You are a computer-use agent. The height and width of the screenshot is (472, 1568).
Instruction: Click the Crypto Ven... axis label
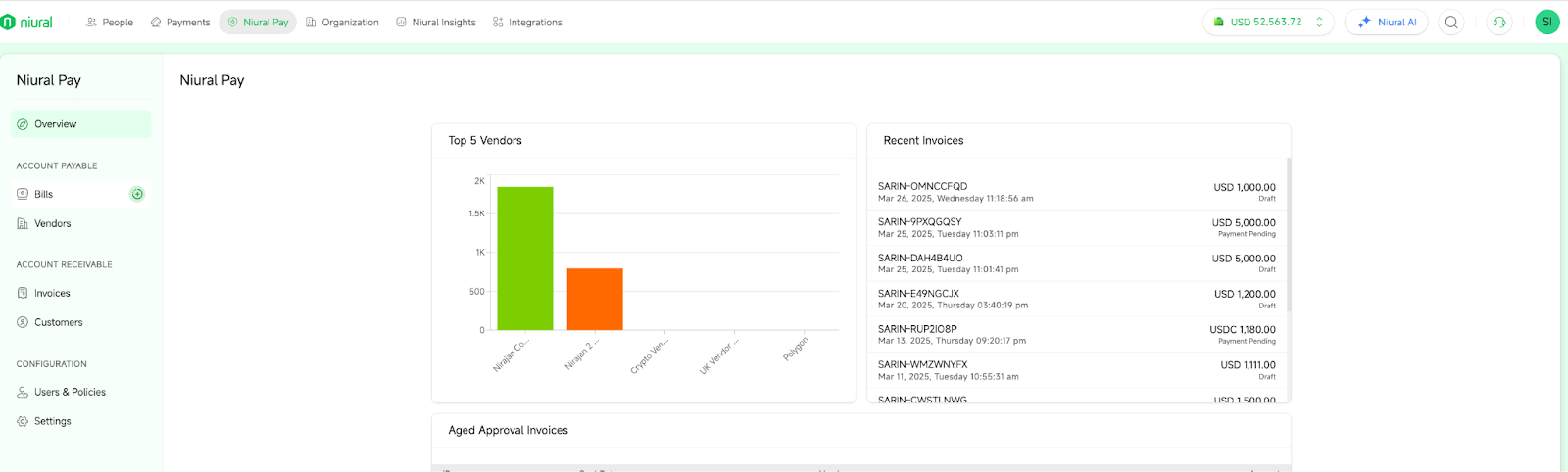coord(649,355)
